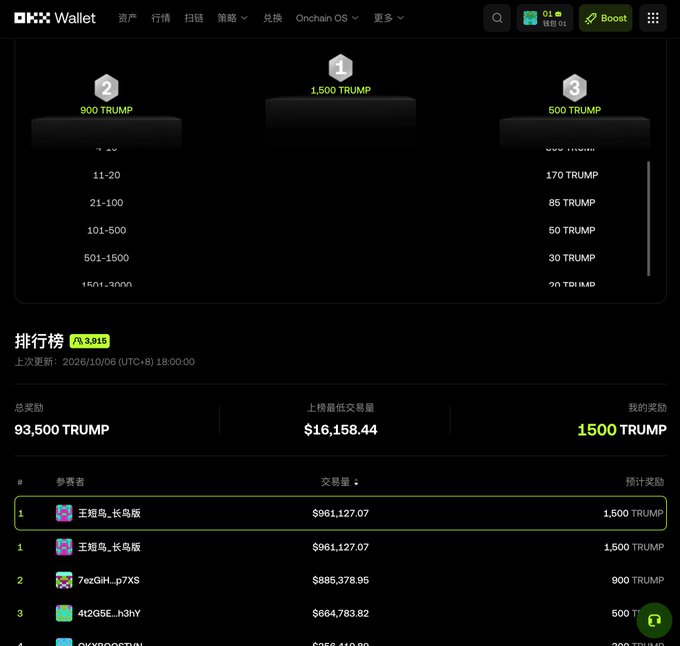Open the search icon in header
Screen dimensions: 680x646
pyautogui.click(x=497, y=18)
